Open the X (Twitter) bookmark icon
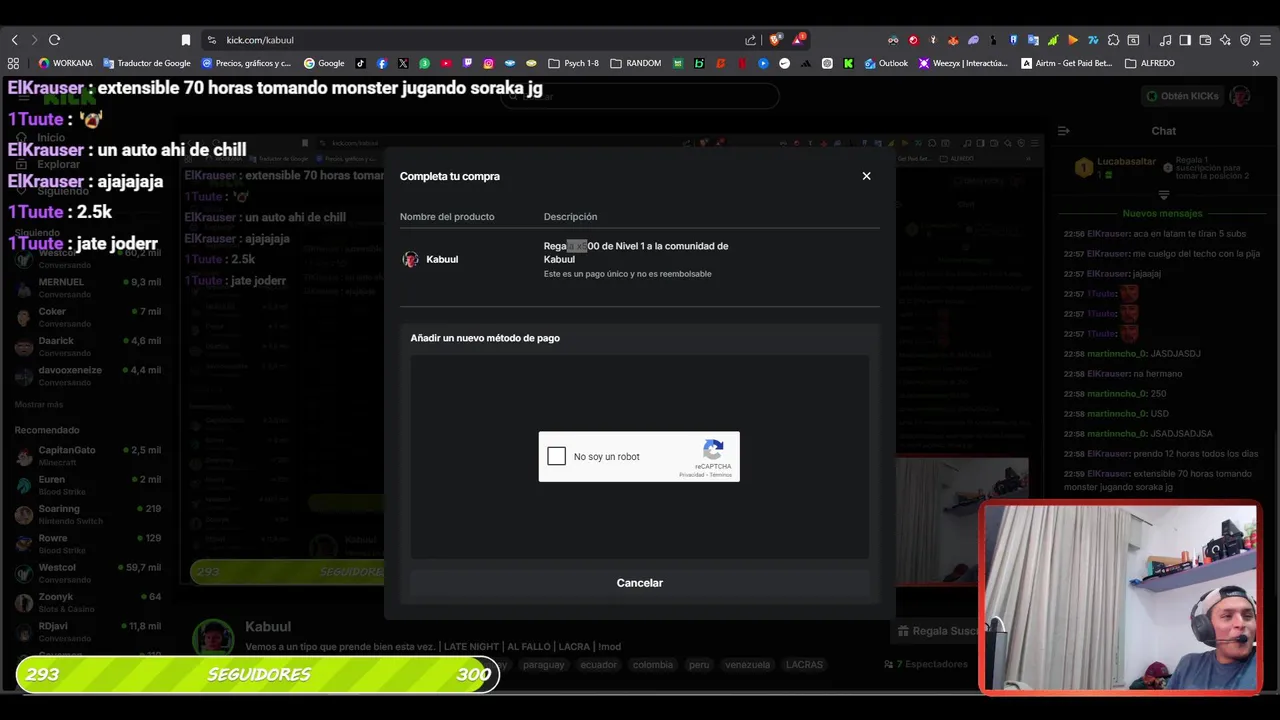The image size is (1280, 720). click(x=403, y=63)
